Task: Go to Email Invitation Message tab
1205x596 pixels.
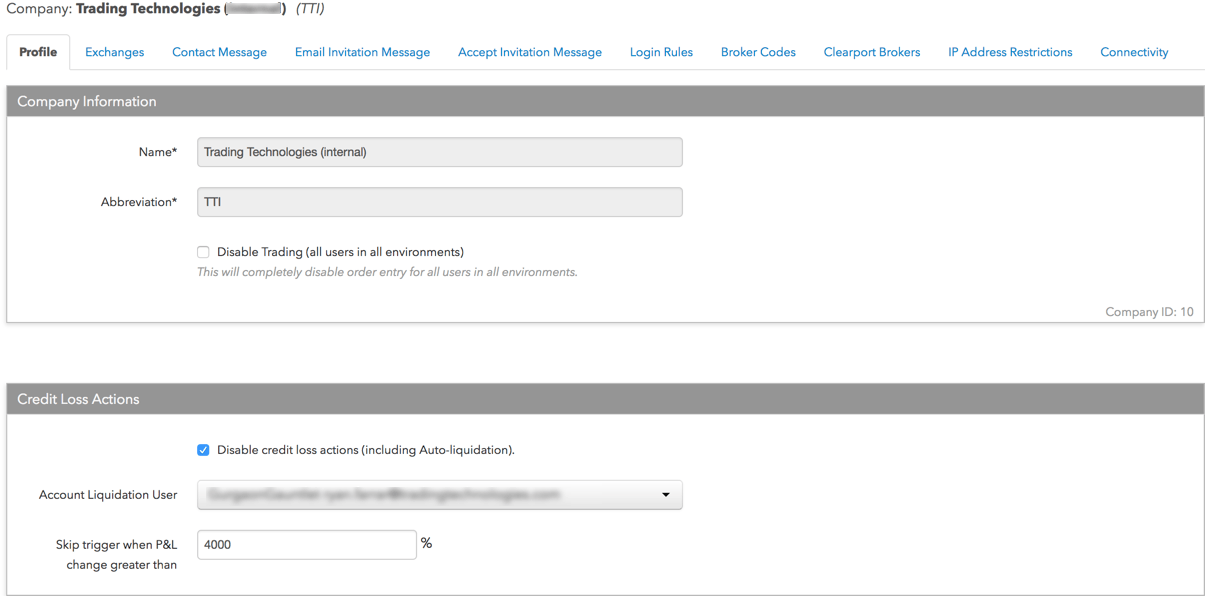Action: point(362,52)
